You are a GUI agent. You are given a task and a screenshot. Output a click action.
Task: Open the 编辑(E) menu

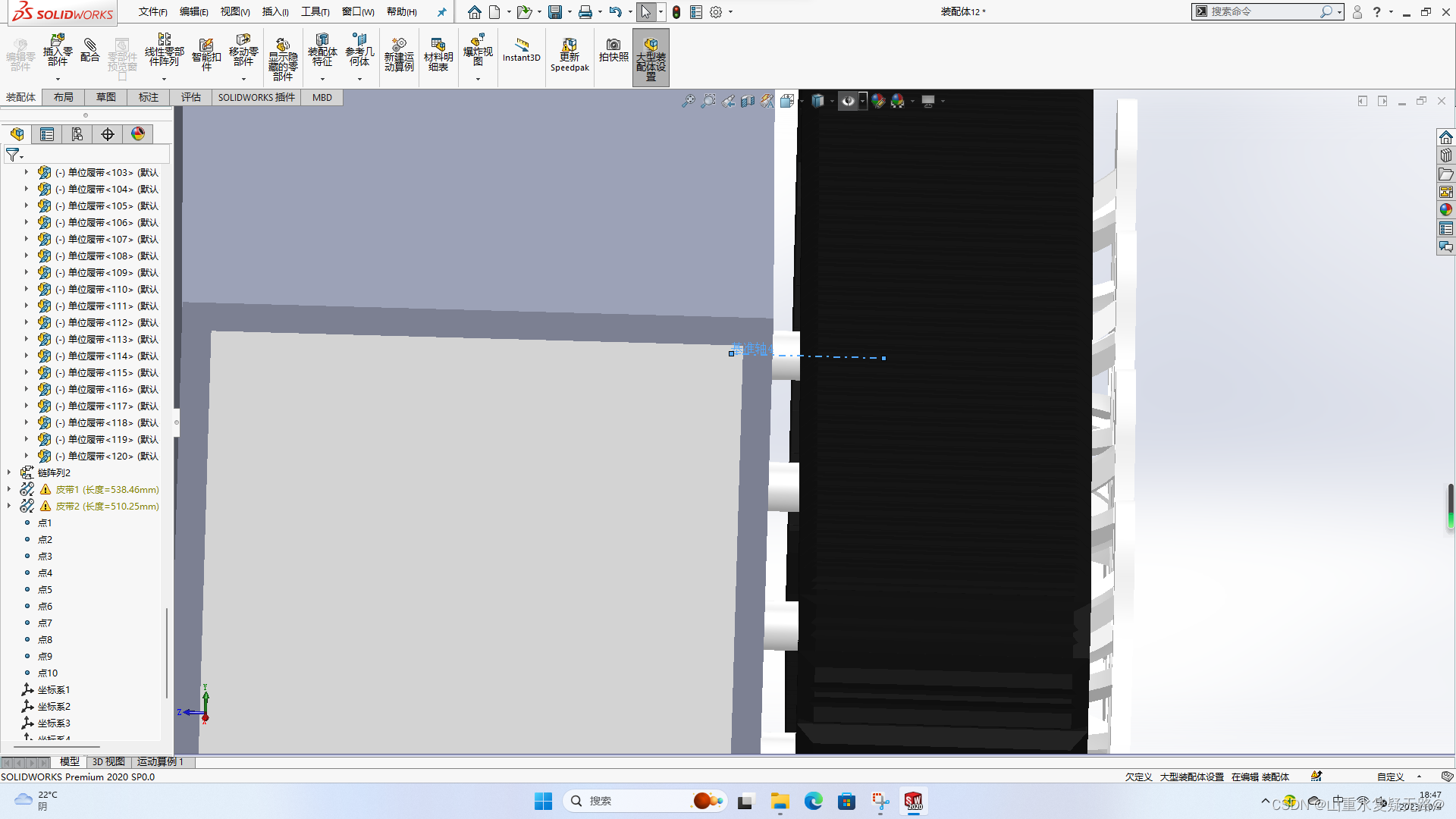[194, 12]
